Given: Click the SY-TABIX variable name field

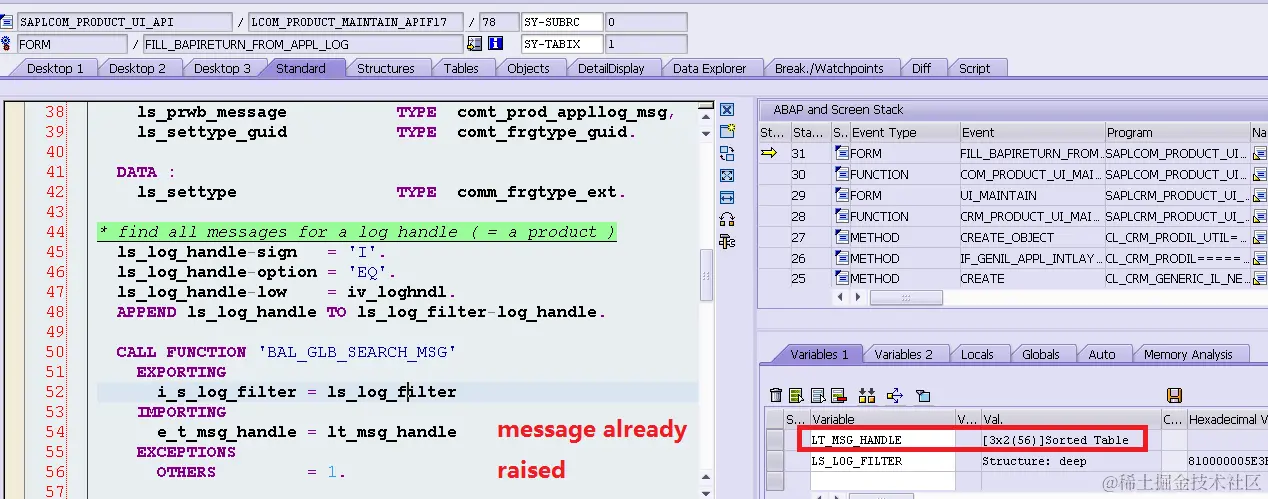Looking at the screenshot, I should (562, 44).
